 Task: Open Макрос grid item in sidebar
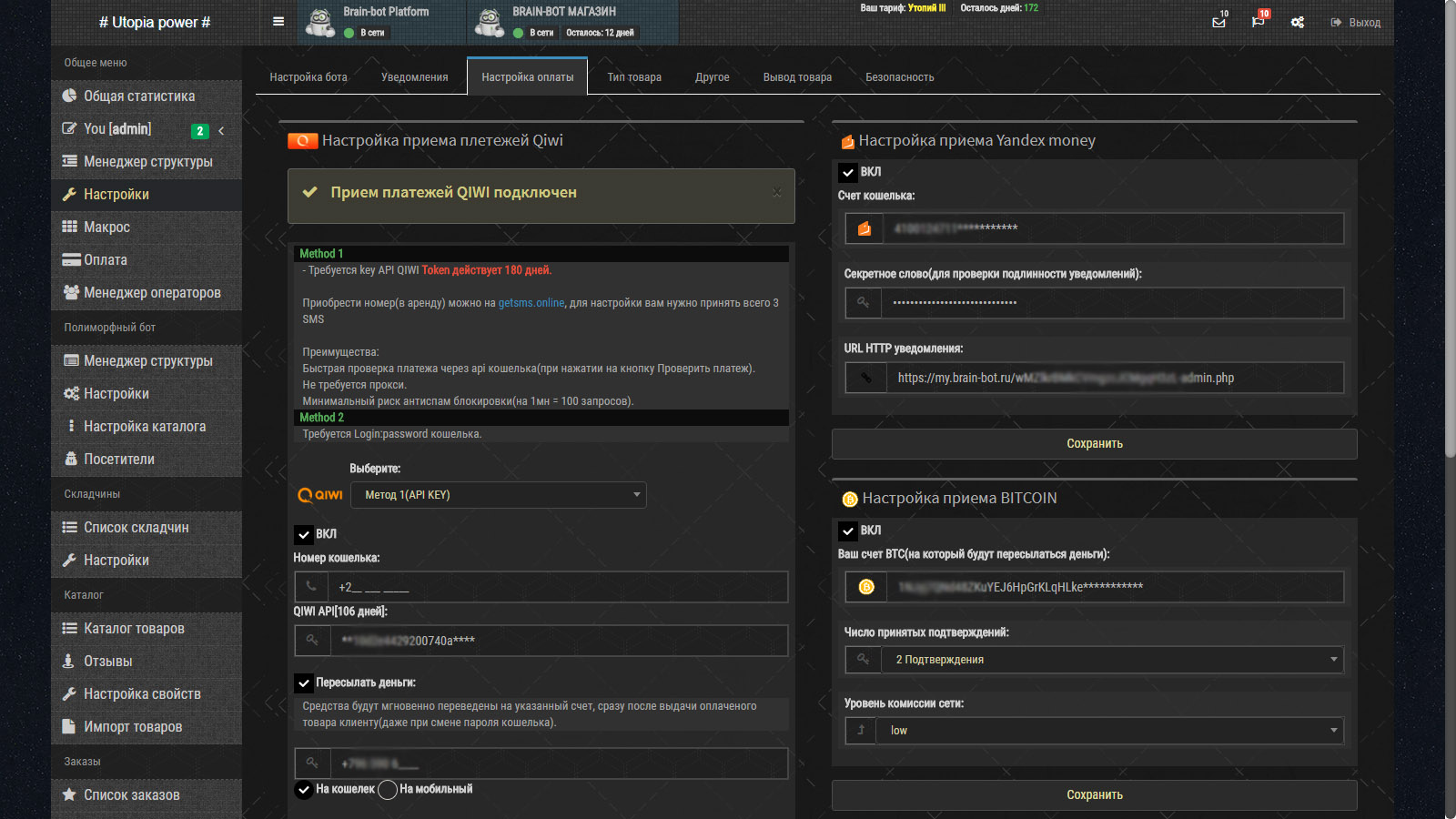click(147, 227)
